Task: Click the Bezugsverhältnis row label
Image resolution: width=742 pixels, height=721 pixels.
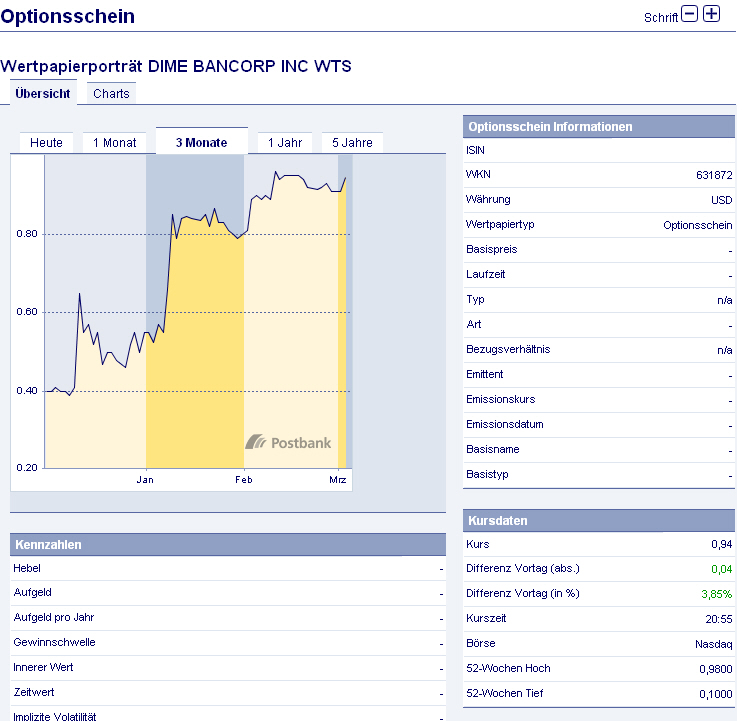Action: click(x=508, y=349)
